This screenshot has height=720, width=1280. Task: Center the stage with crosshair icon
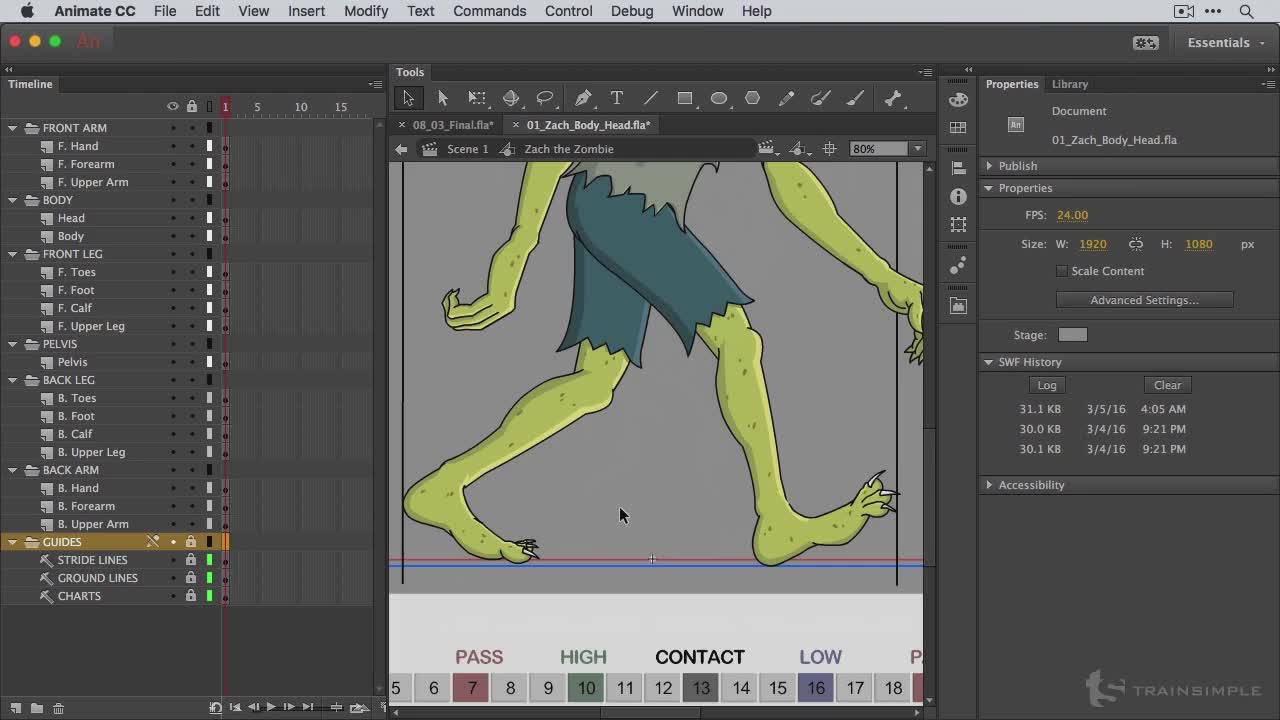tap(829, 149)
